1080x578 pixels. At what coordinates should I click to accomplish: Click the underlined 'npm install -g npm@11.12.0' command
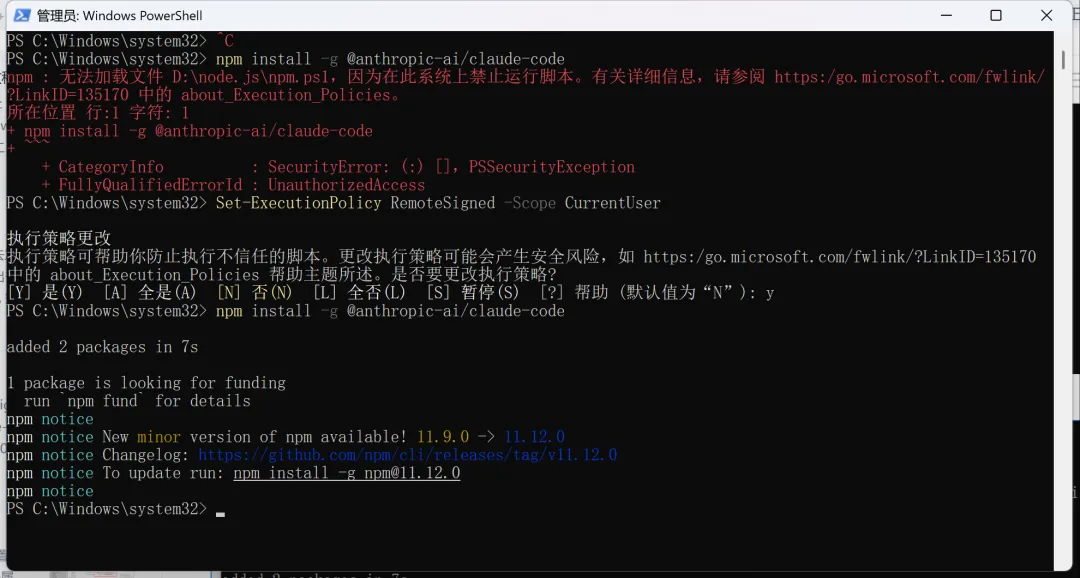(346, 473)
